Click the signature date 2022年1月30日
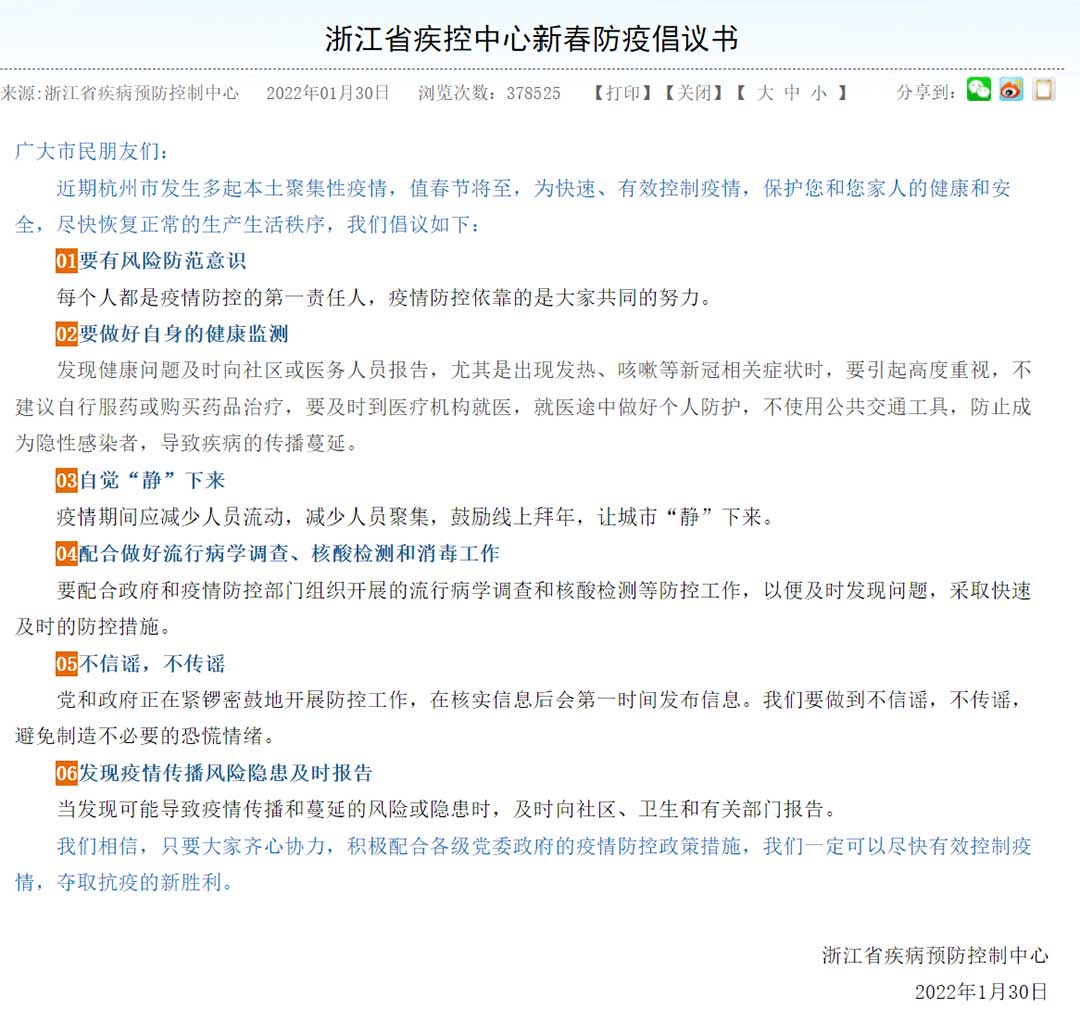This screenshot has width=1080, height=1020. tap(982, 992)
